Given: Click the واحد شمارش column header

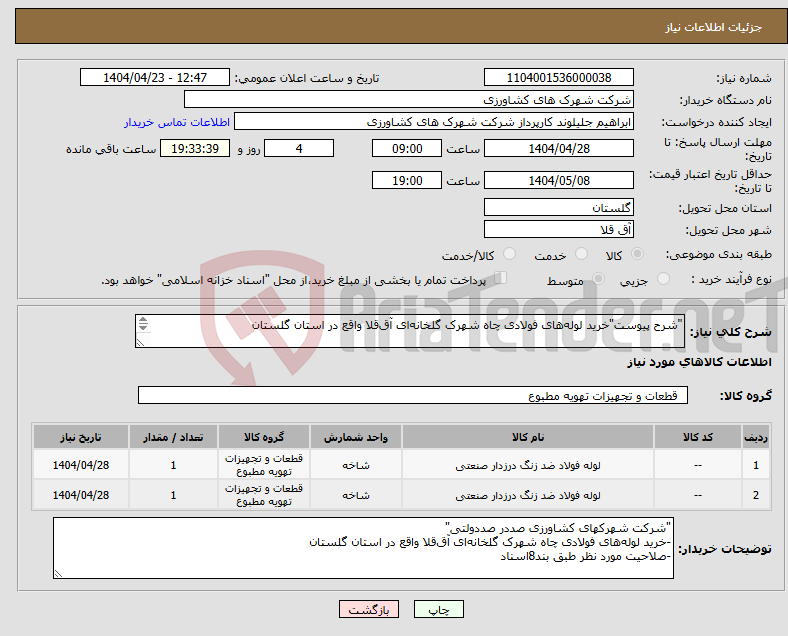Looking at the screenshot, I should tap(356, 437).
